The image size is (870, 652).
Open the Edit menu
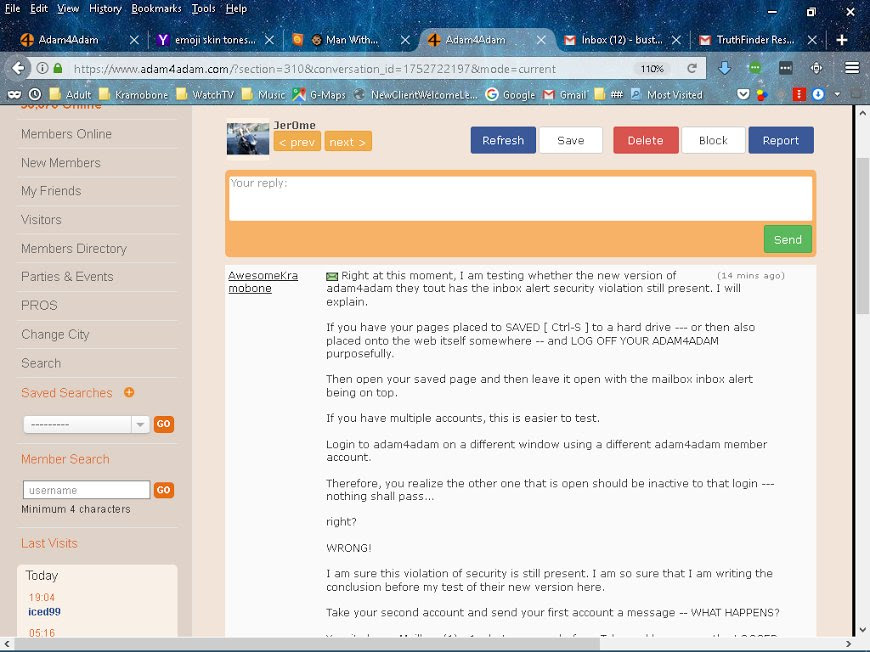point(39,9)
